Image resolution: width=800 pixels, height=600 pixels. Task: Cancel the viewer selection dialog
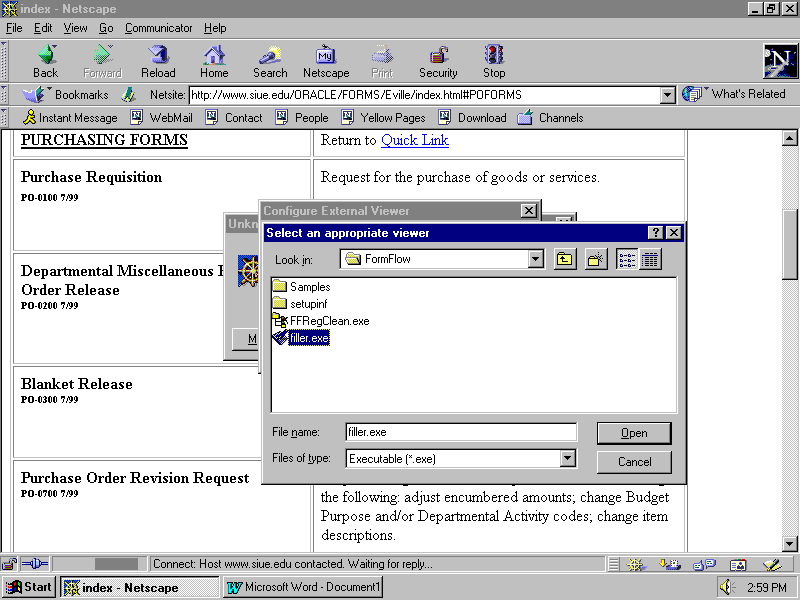tap(634, 462)
